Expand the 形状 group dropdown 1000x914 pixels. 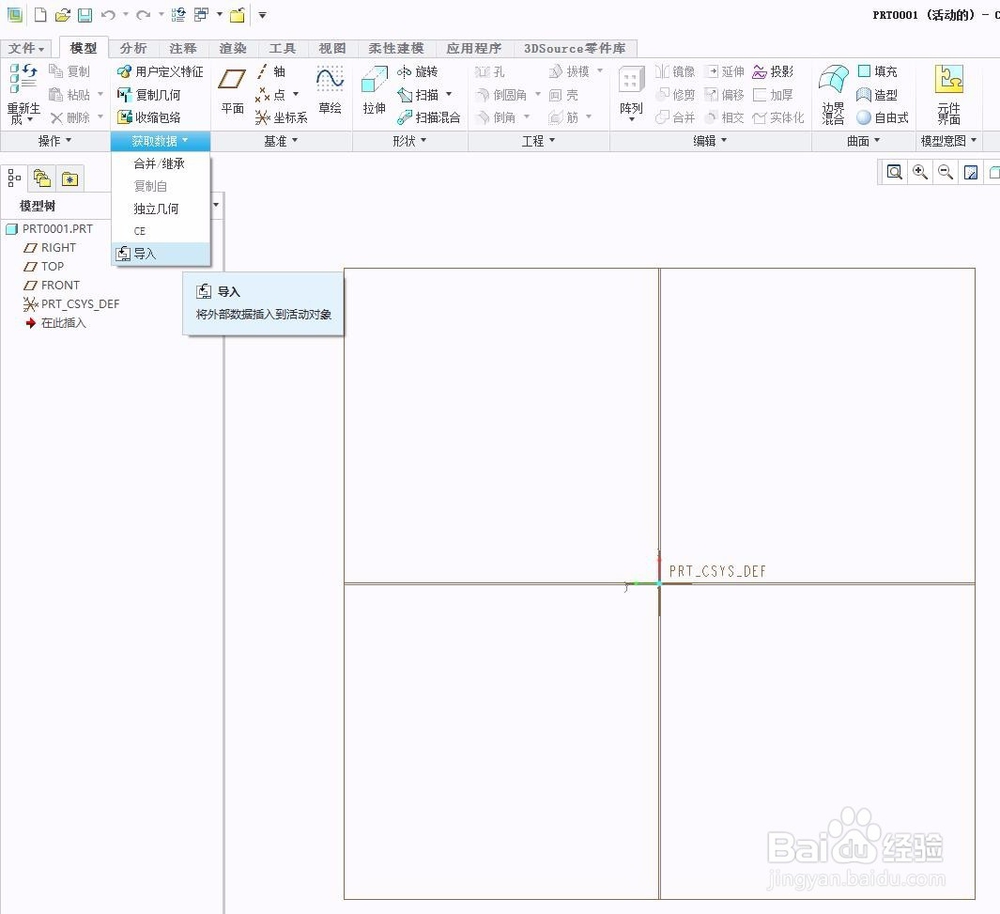tap(409, 140)
